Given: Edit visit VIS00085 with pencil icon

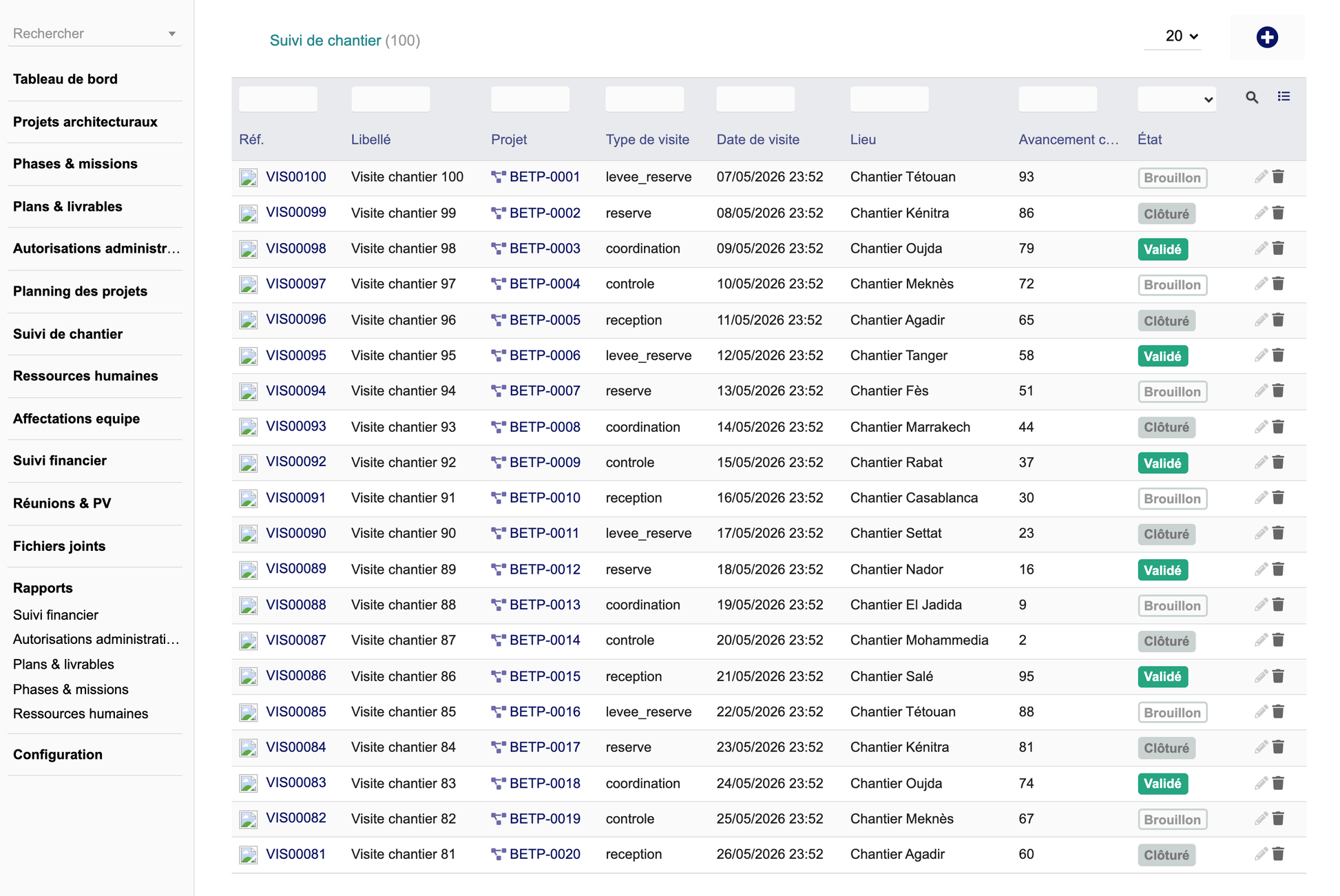Looking at the screenshot, I should [x=1261, y=712].
